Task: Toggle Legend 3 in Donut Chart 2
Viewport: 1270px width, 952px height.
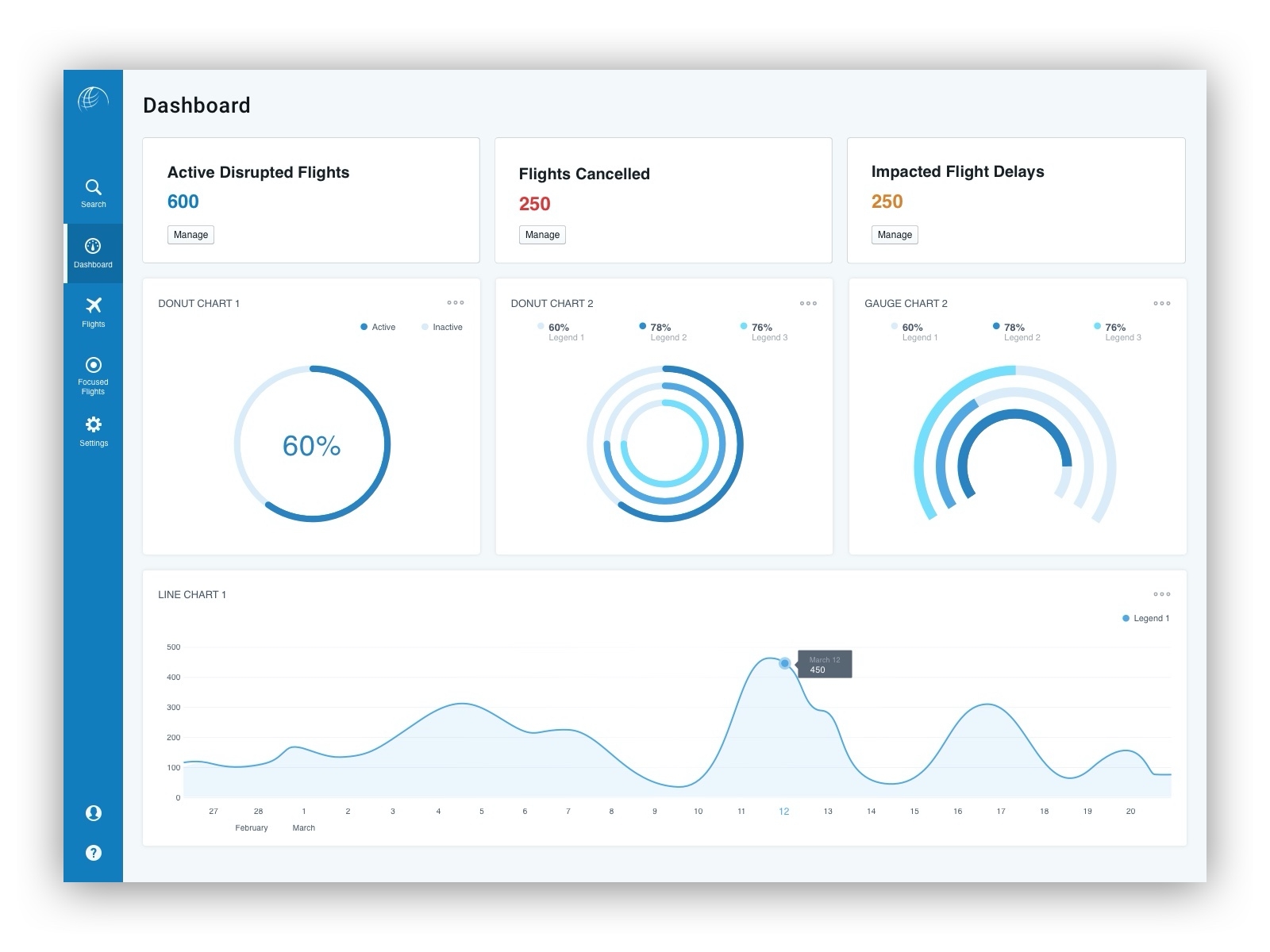Action: [764, 332]
